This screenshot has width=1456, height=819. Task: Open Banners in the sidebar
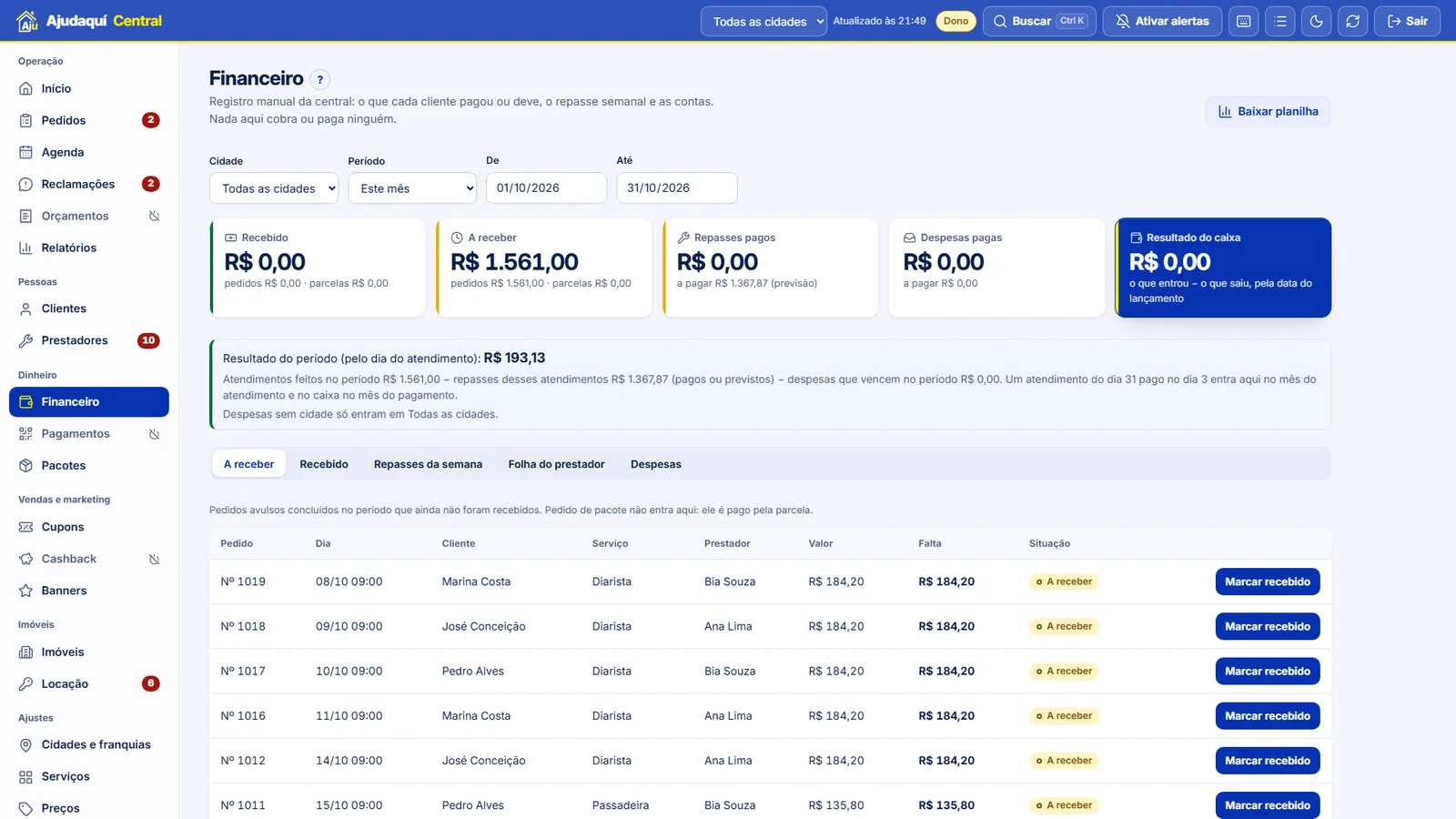click(89, 591)
